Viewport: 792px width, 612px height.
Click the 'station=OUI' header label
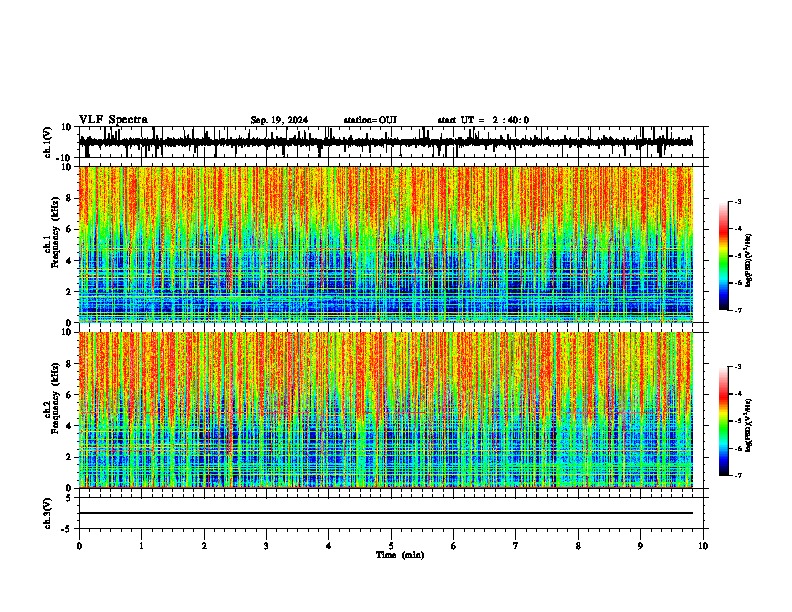pos(370,120)
